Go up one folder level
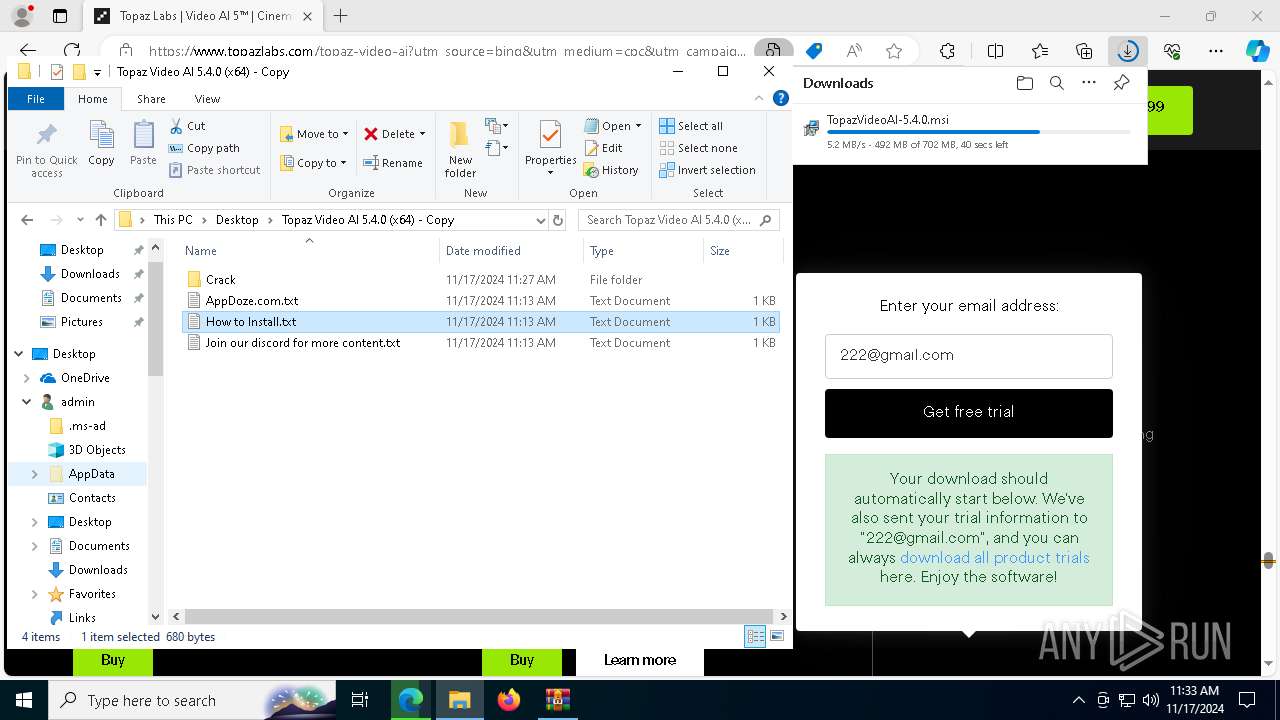Image resolution: width=1280 pixels, height=720 pixels. [100, 220]
